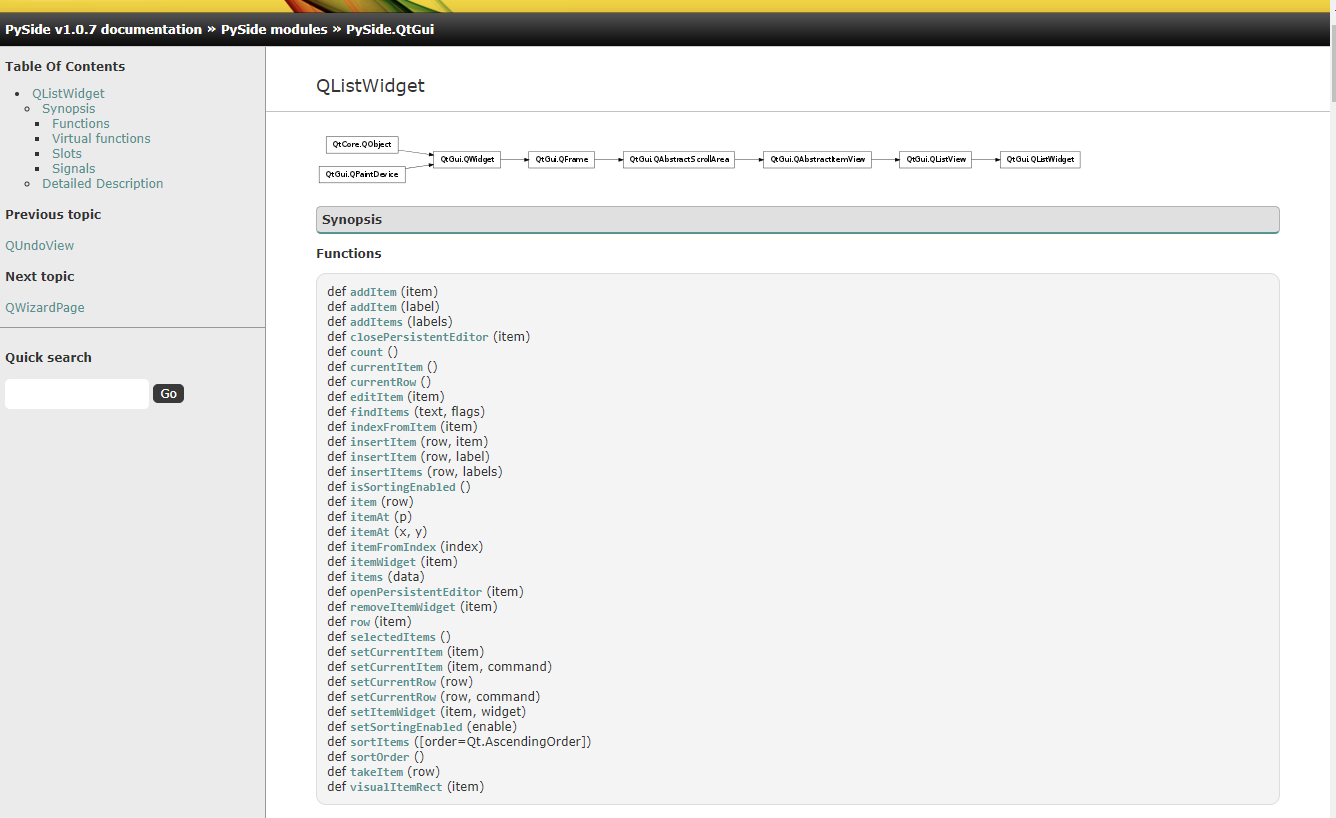Click QtCore.QObject in the inheritance diagram
The height and width of the screenshot is (818, 1336).
[x=361, y=144]
